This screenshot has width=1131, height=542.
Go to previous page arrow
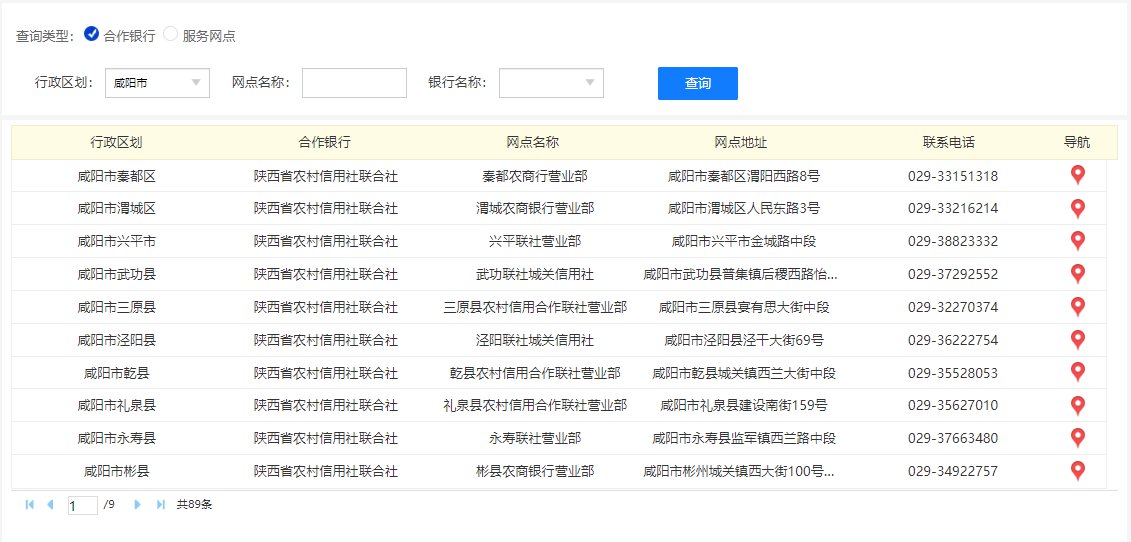(51, 505)
